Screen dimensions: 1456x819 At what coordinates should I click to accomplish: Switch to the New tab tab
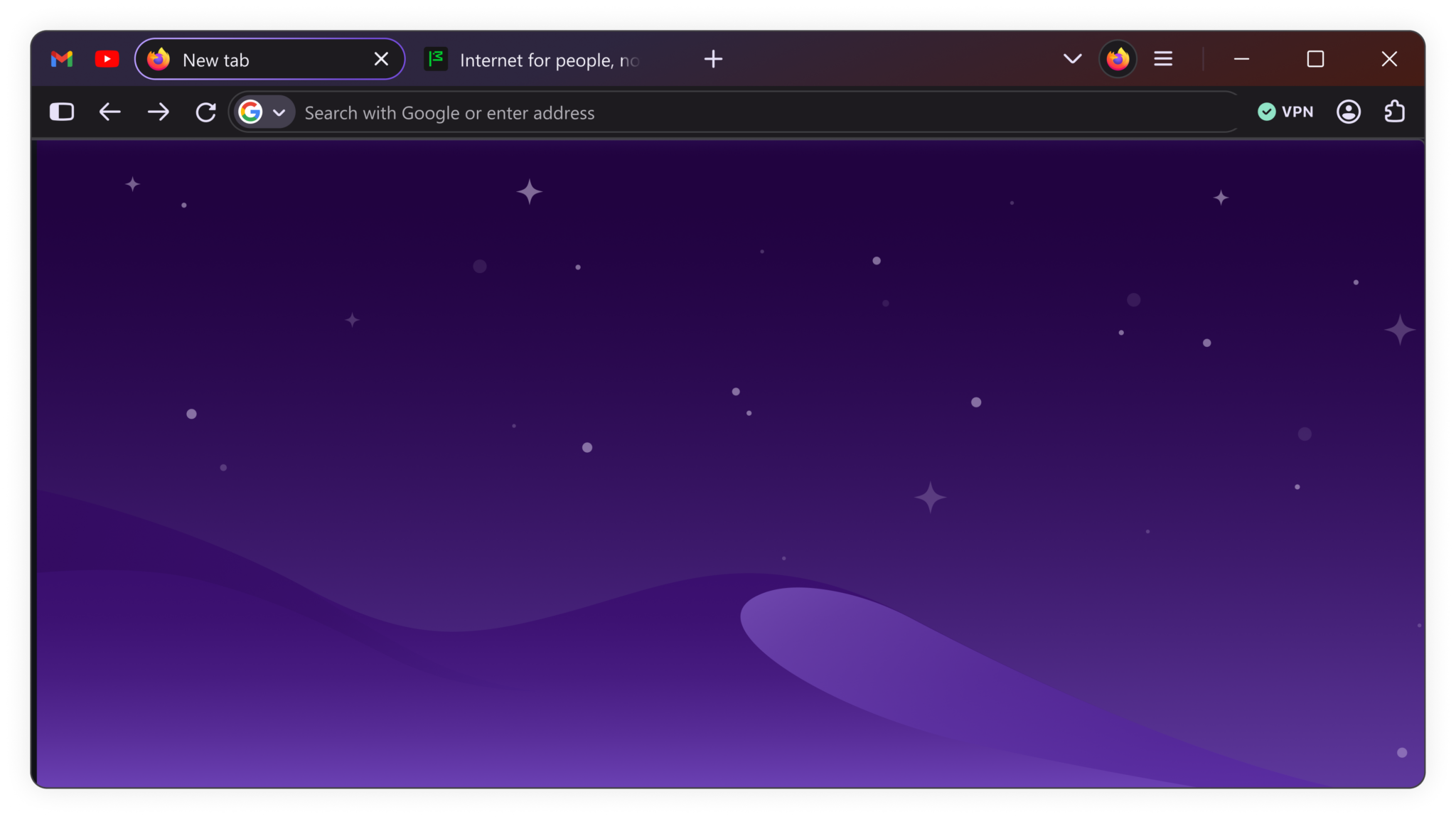click(269, 59)
